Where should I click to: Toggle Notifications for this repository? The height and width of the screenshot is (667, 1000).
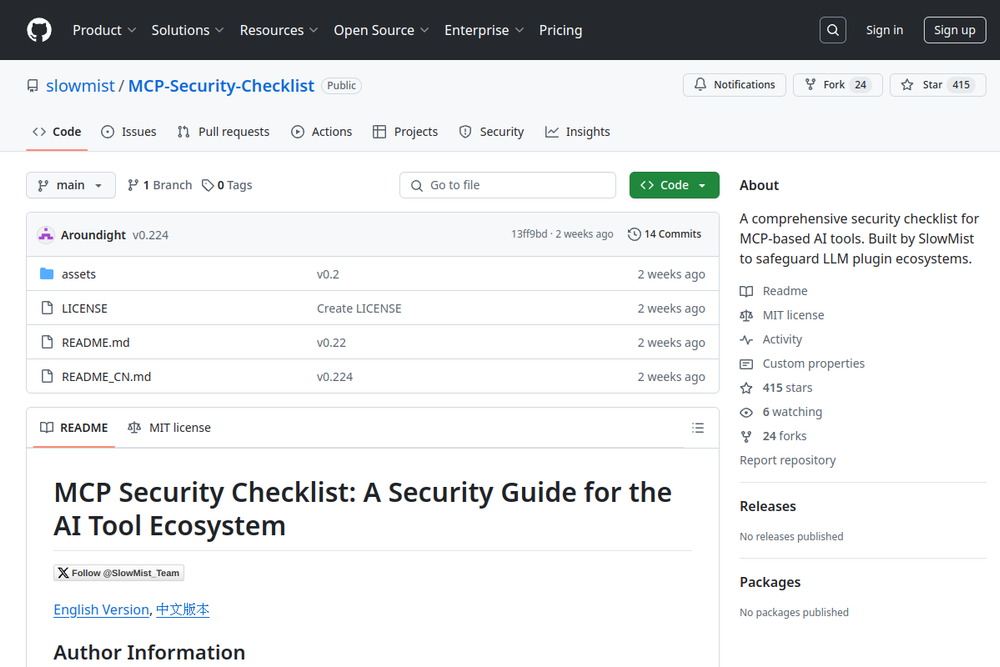click(x=735, y=85)
